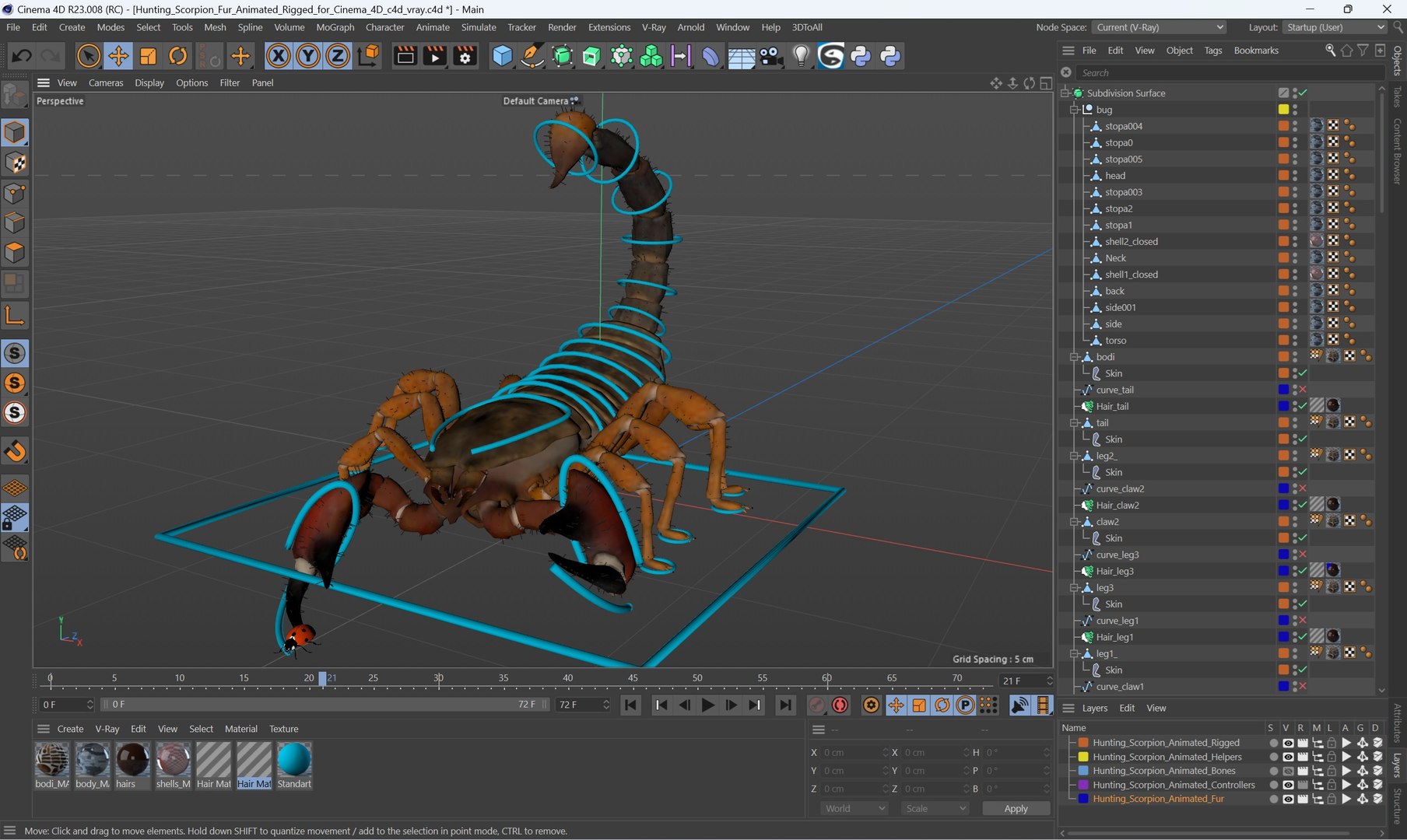The image size is (1407, 840).
Task: Toggle Subdivision Surface enable checkmark
Action: (1303, 93)
